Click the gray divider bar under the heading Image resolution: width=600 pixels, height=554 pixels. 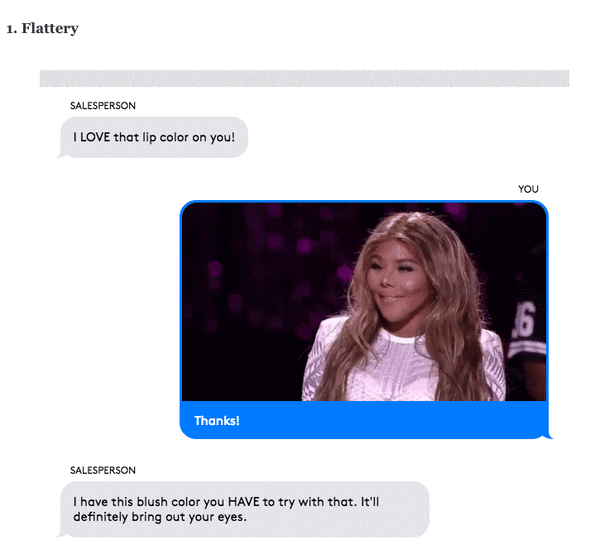coord(304,78)
